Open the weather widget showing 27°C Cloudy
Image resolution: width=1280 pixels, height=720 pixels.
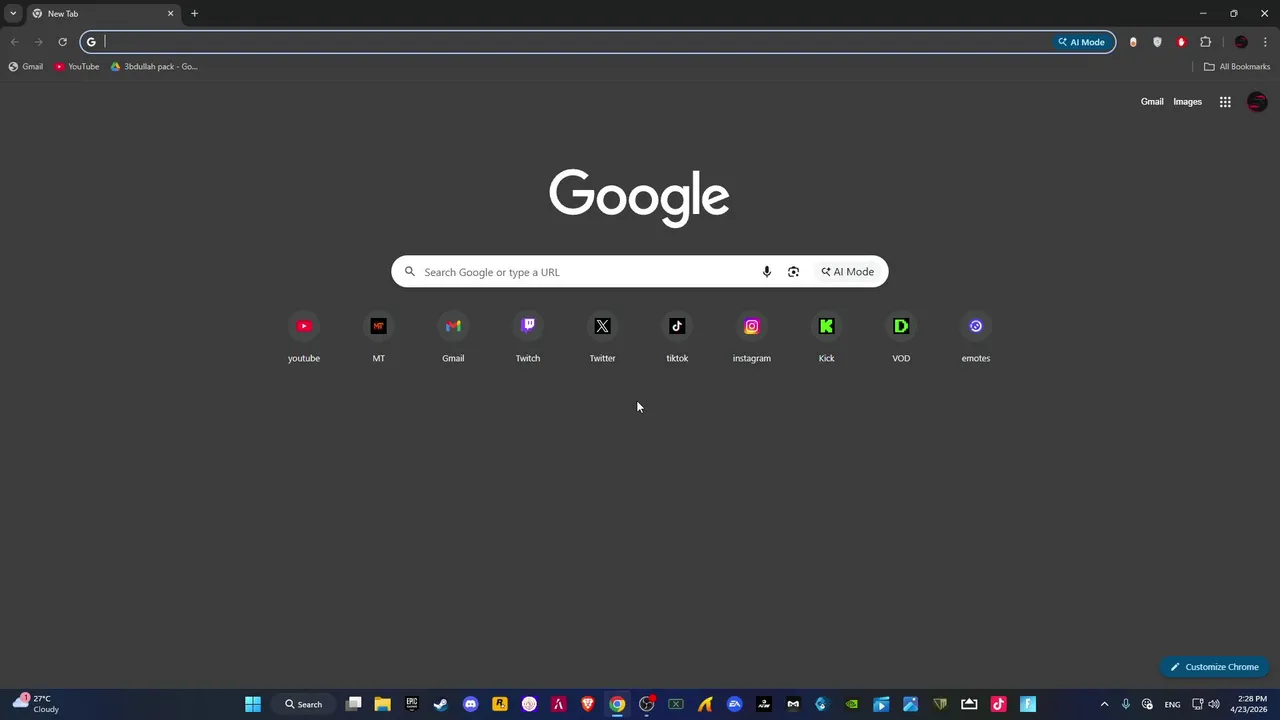pyautogui.click(x=36, y=704)
